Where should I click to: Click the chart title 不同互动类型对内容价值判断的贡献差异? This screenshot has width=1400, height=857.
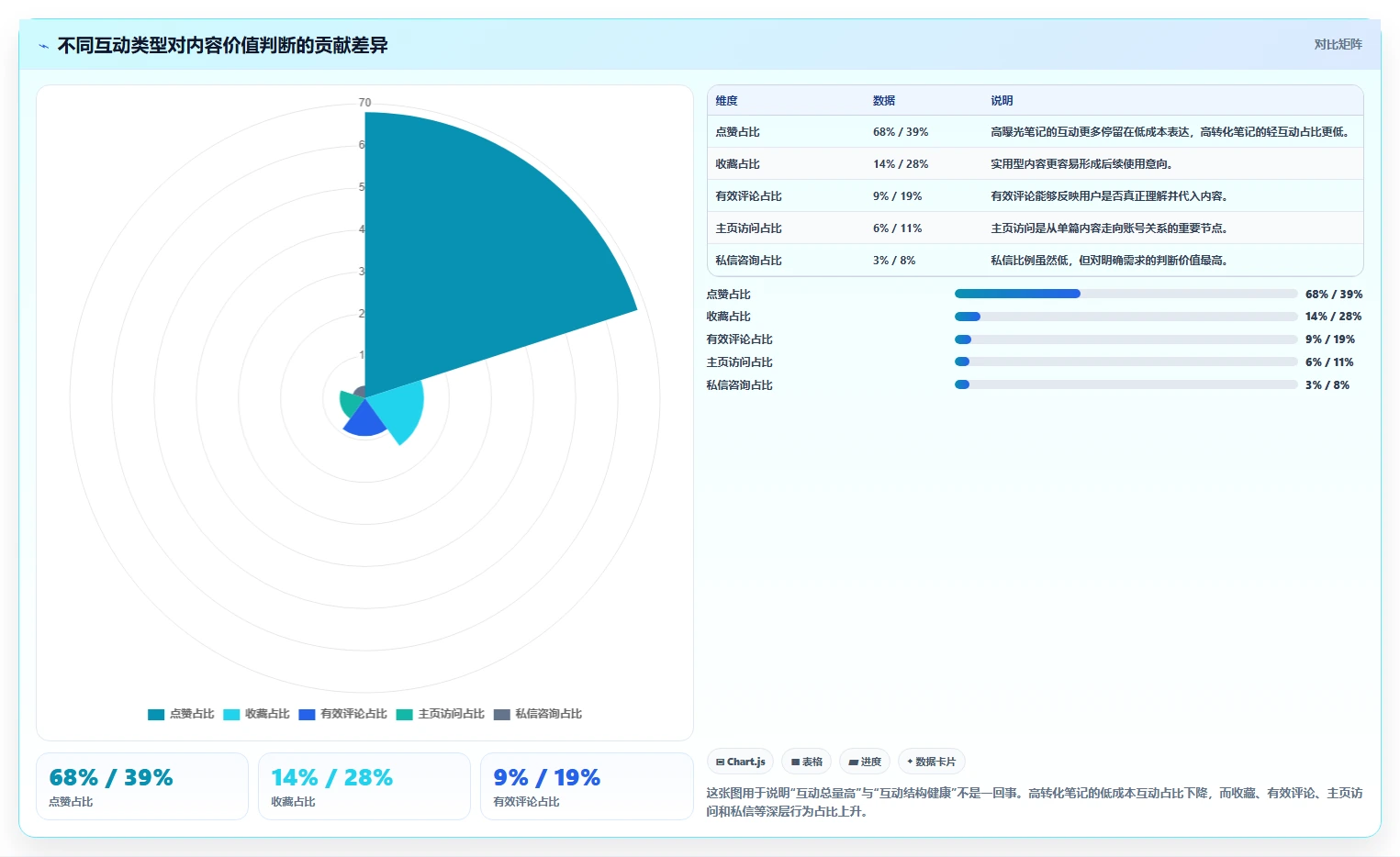pos(223,46)
